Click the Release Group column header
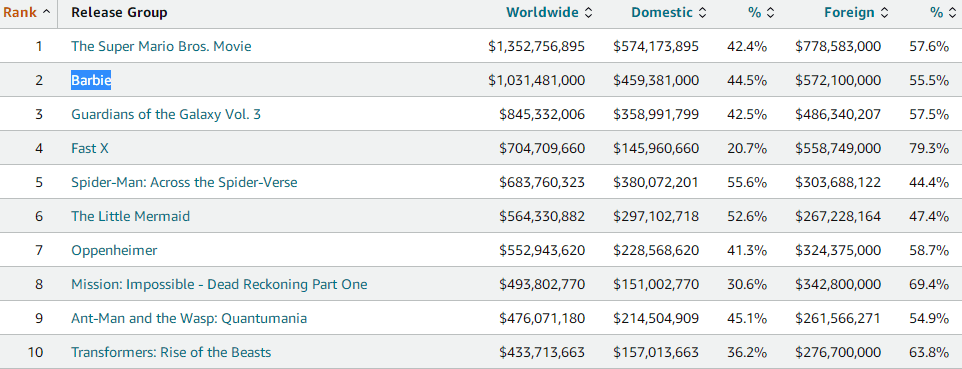 (x=119, y=12)
